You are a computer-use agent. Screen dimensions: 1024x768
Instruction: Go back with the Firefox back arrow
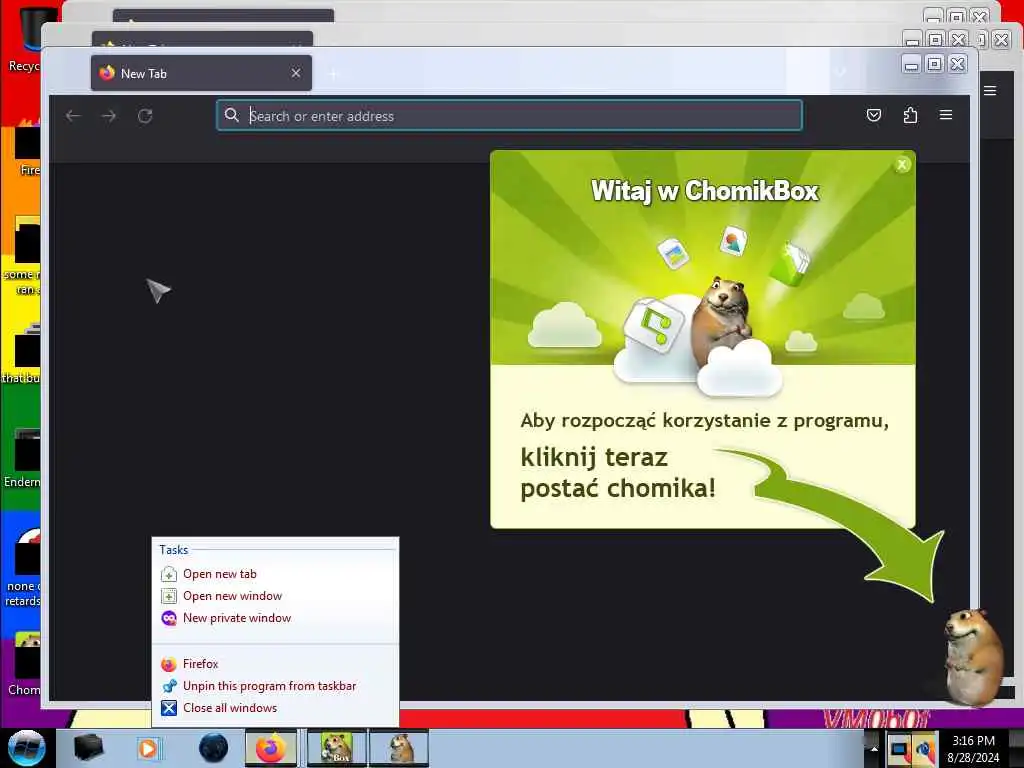click(x=73, y=116)
